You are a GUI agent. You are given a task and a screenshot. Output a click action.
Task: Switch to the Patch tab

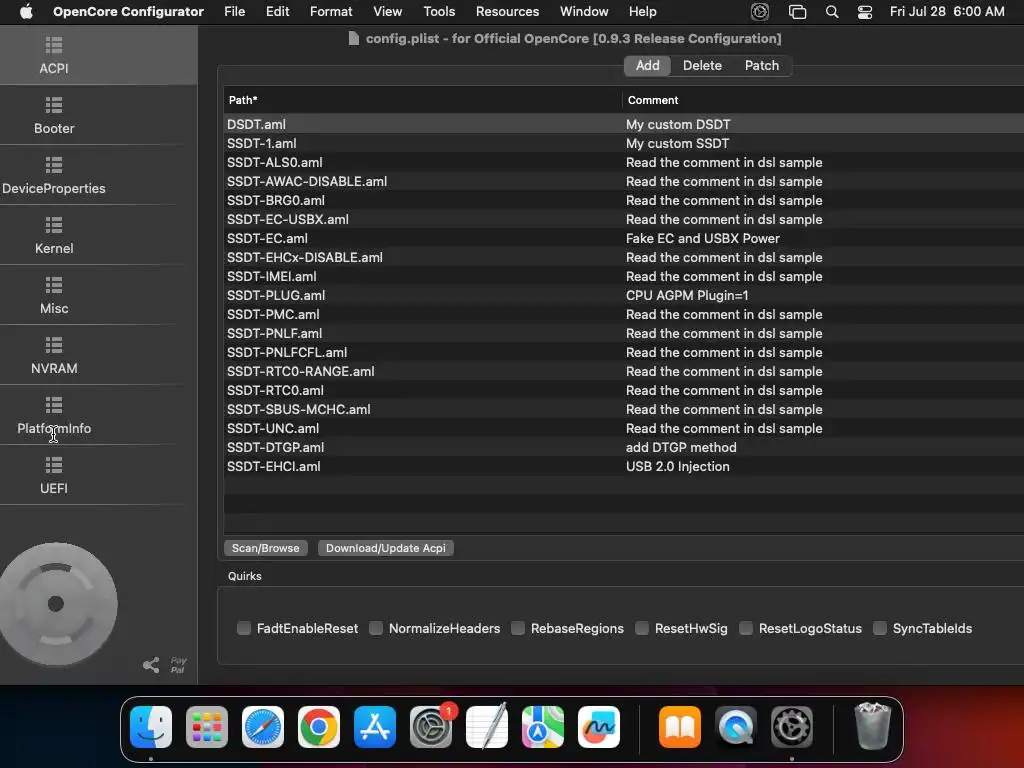coord(761,65)
